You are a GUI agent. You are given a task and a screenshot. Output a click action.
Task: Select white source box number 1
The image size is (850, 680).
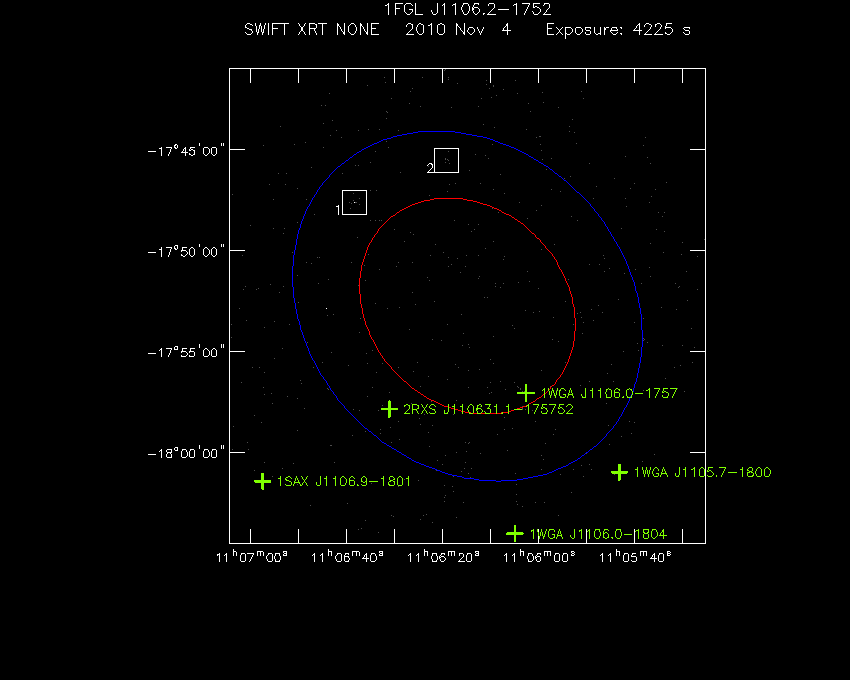point(355,202)
